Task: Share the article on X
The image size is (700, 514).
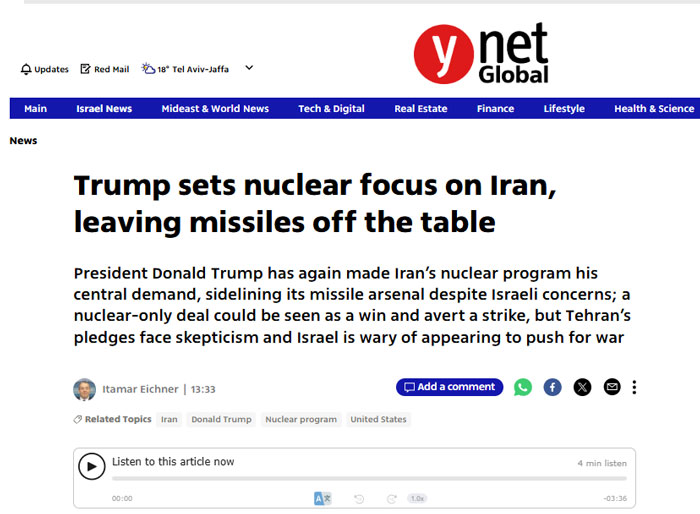Action: [x=582, y=387]
